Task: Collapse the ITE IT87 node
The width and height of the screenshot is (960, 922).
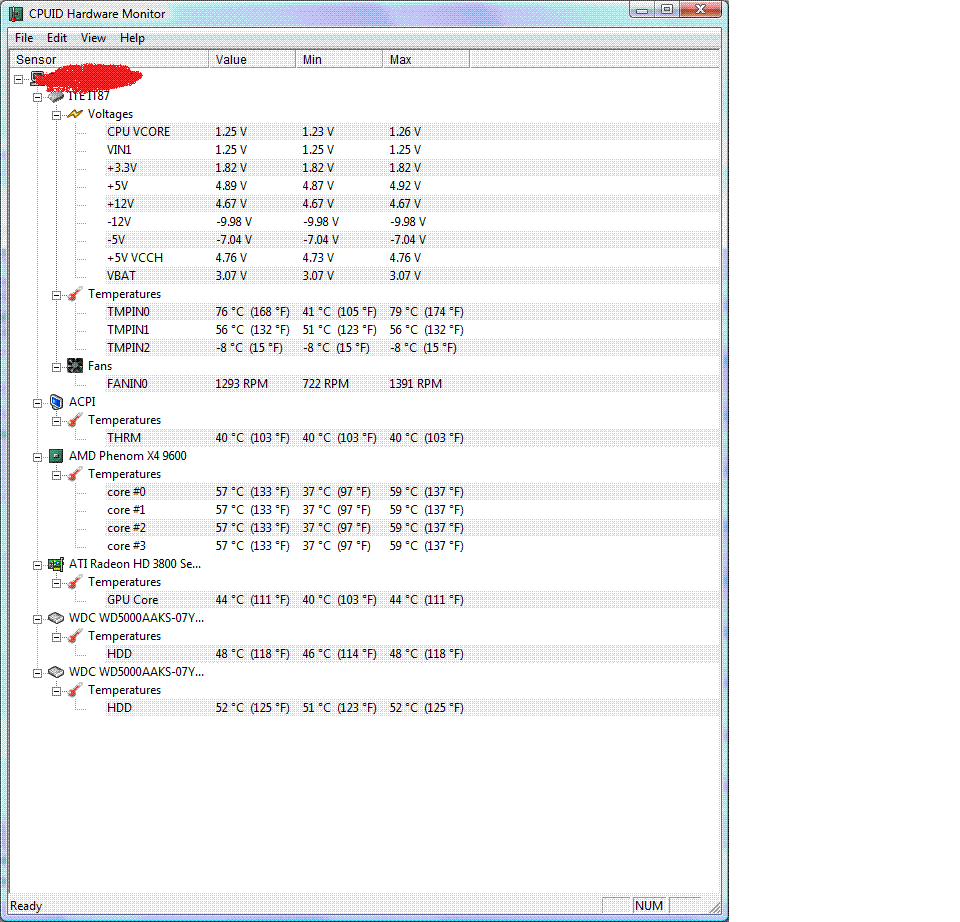Action: [x=37, y=97]
